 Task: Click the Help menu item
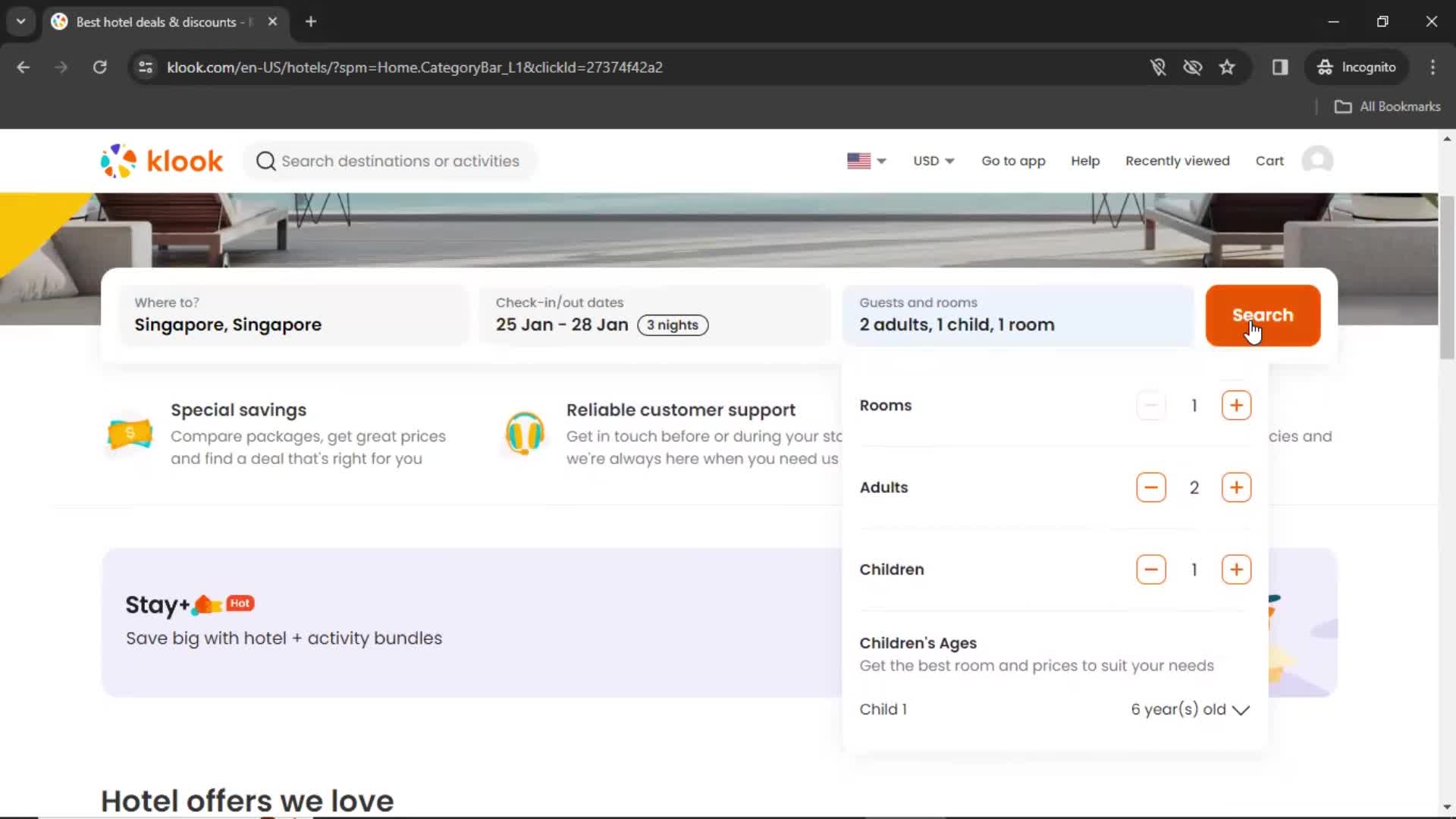pyautogui.click(x=1085, y=160)
